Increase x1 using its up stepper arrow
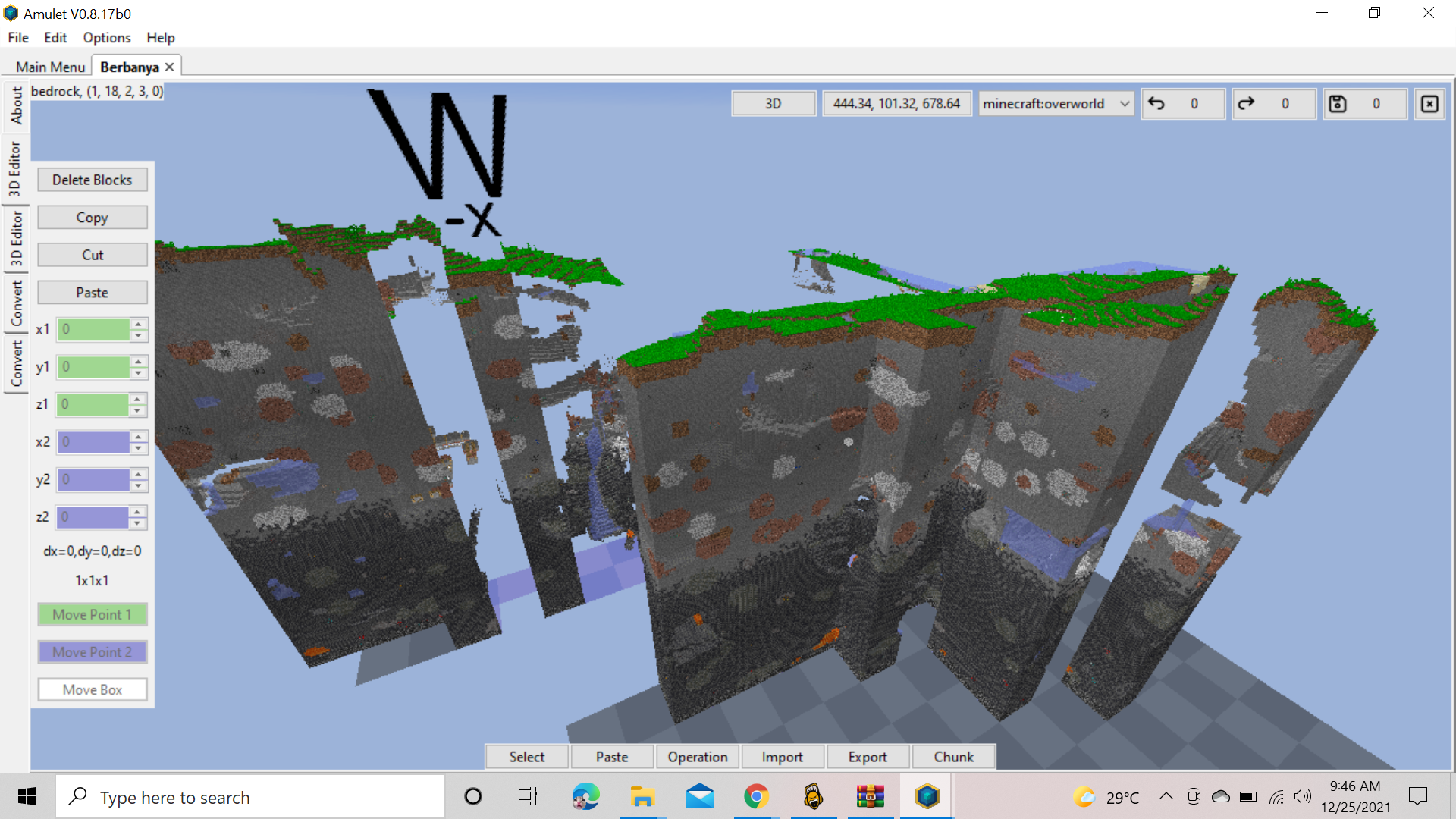This screenshot has height=819, width=1456. tap(137, 325)
